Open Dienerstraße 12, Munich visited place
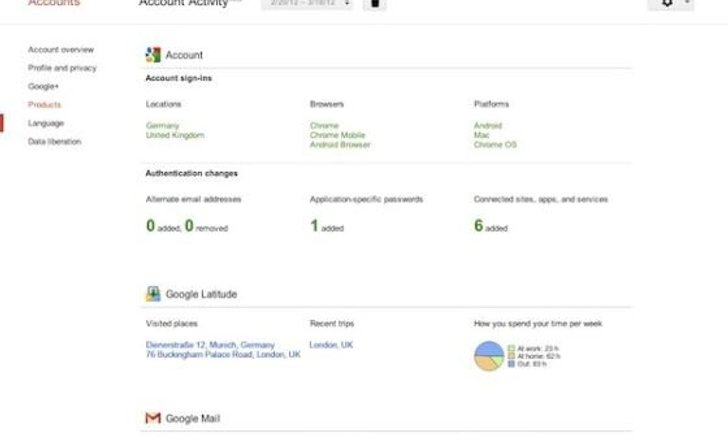The height and width of the screenshot is (437, 728). [x=210, y=345]
